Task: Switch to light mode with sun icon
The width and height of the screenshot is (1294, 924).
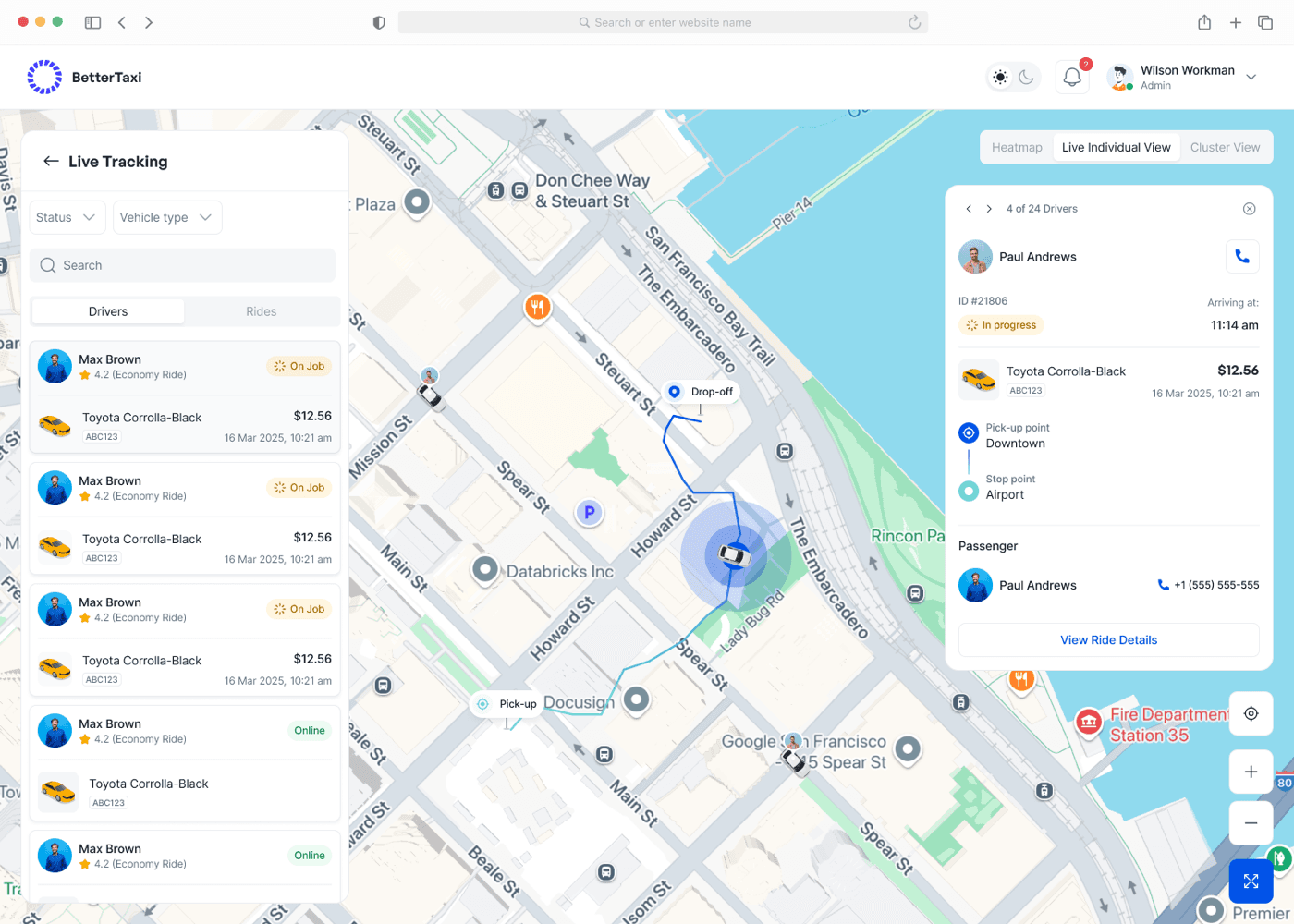Action: click(x=999, y=77)
